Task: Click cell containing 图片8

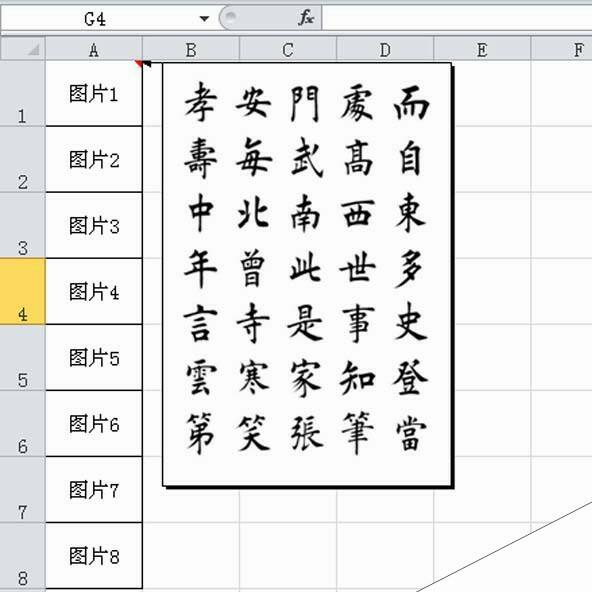Action: 94,555
